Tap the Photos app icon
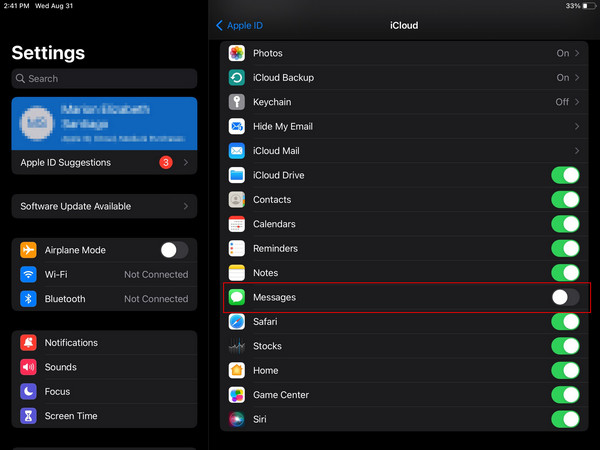 (236, 53)
